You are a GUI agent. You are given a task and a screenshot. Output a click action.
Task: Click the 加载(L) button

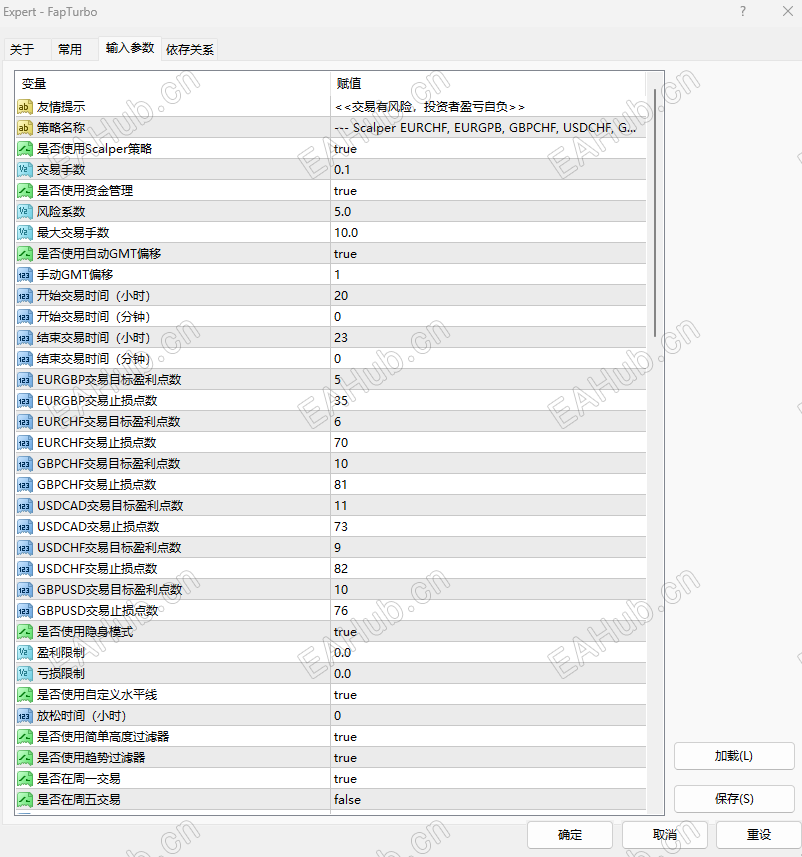tap(734, 756)
